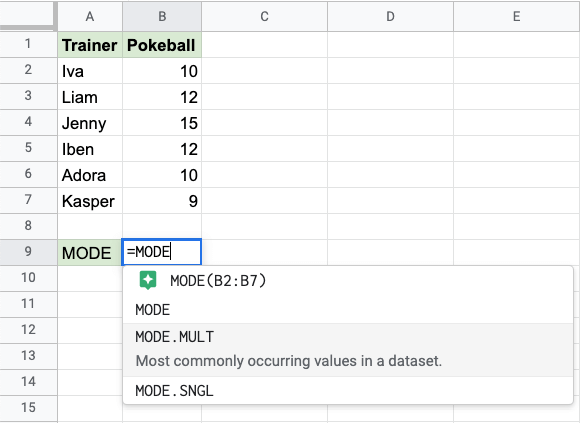Click the Pokeball header cell
The width and height of the screenshot is (580, 423).
(162, 45)
